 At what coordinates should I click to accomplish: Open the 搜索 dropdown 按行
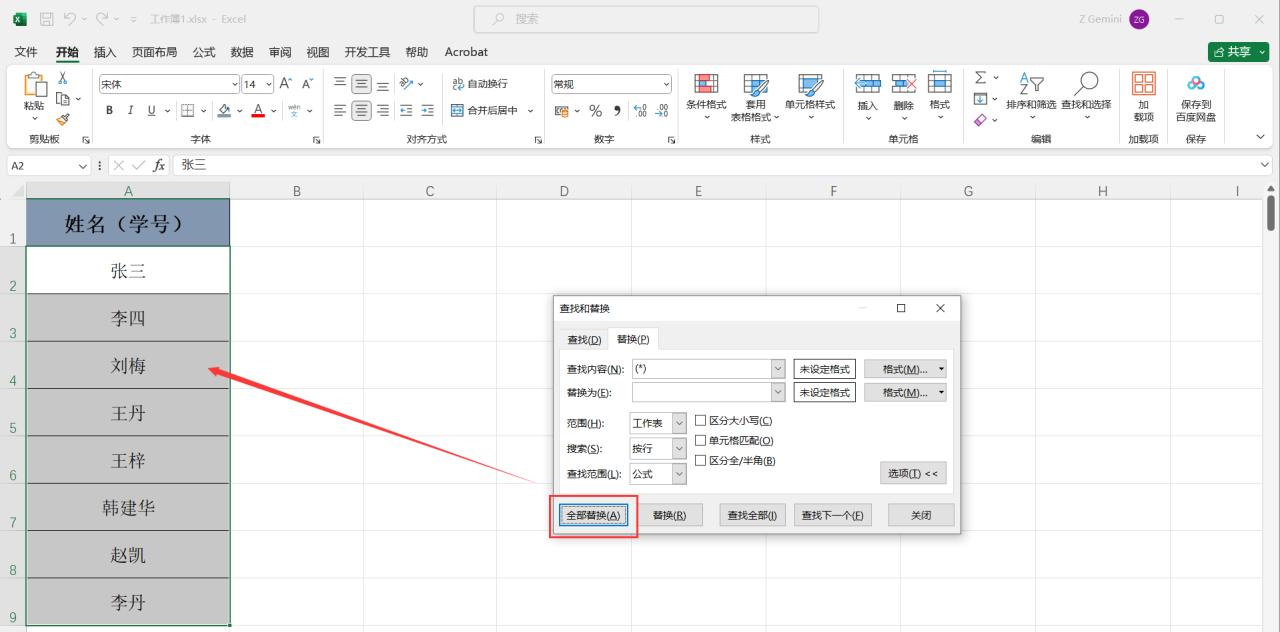[x=679, y=449]
